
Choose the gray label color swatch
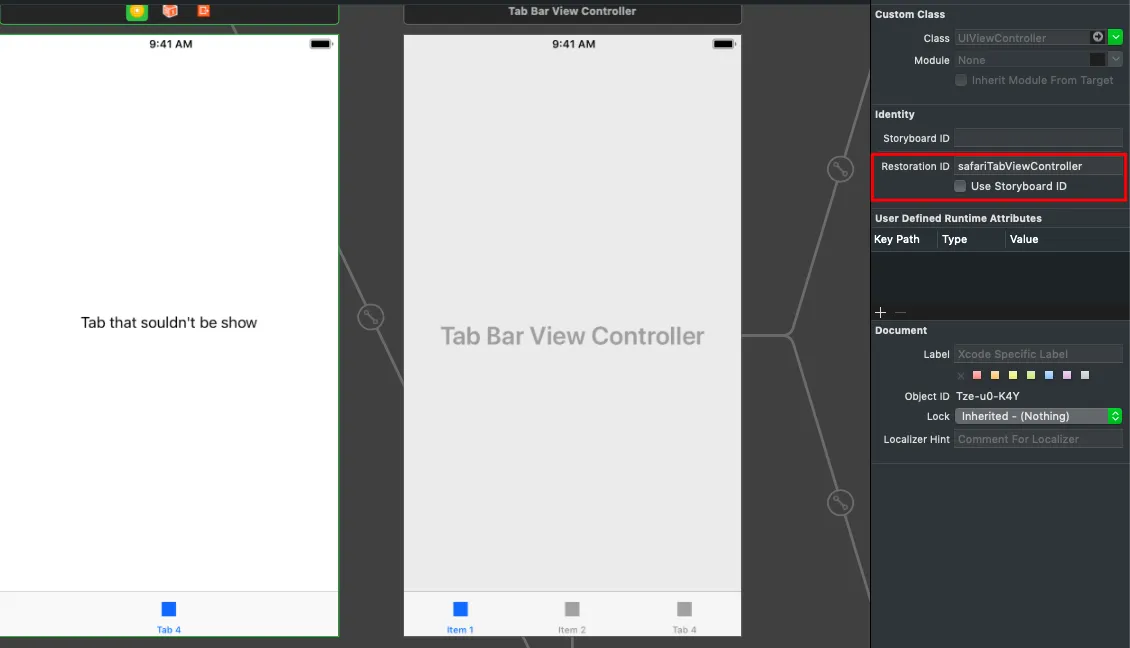[1085, 375]
